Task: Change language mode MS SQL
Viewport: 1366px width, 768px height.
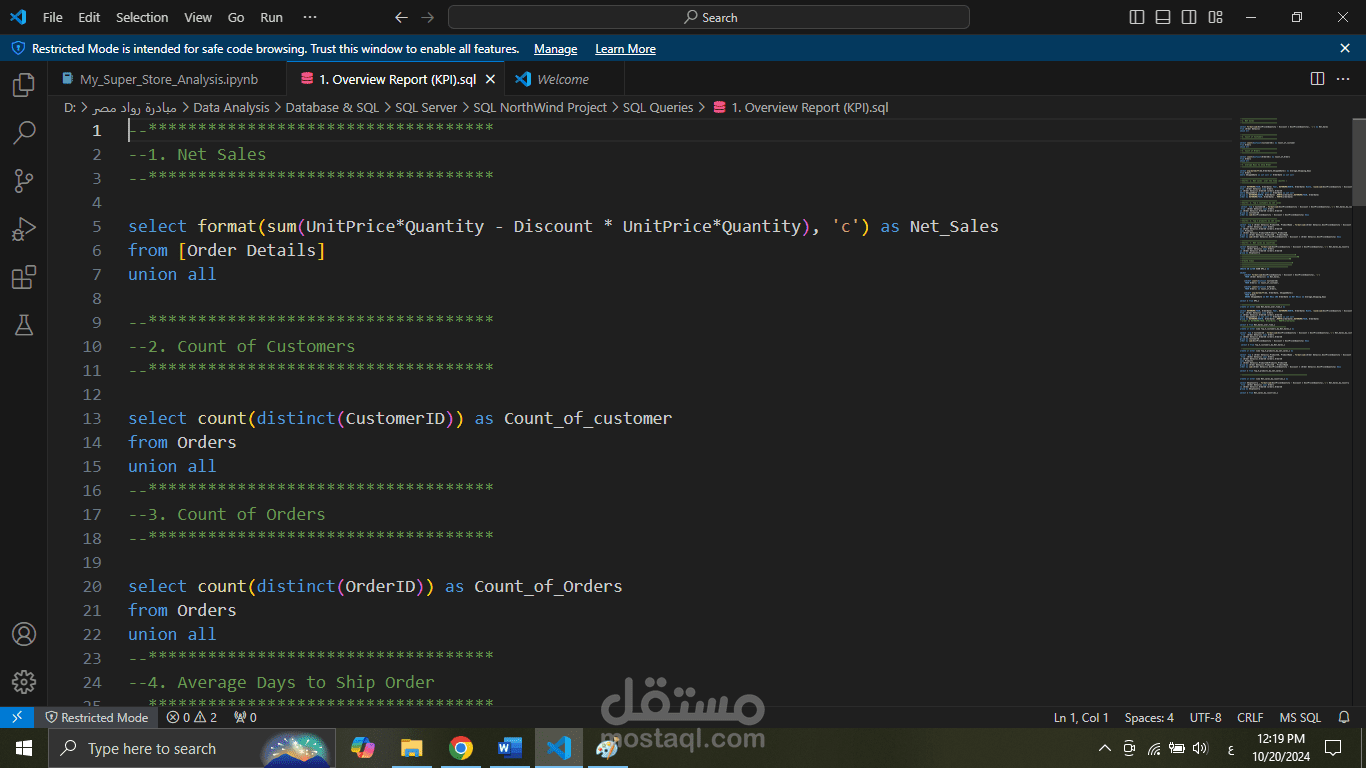Action: point(1300,717)
